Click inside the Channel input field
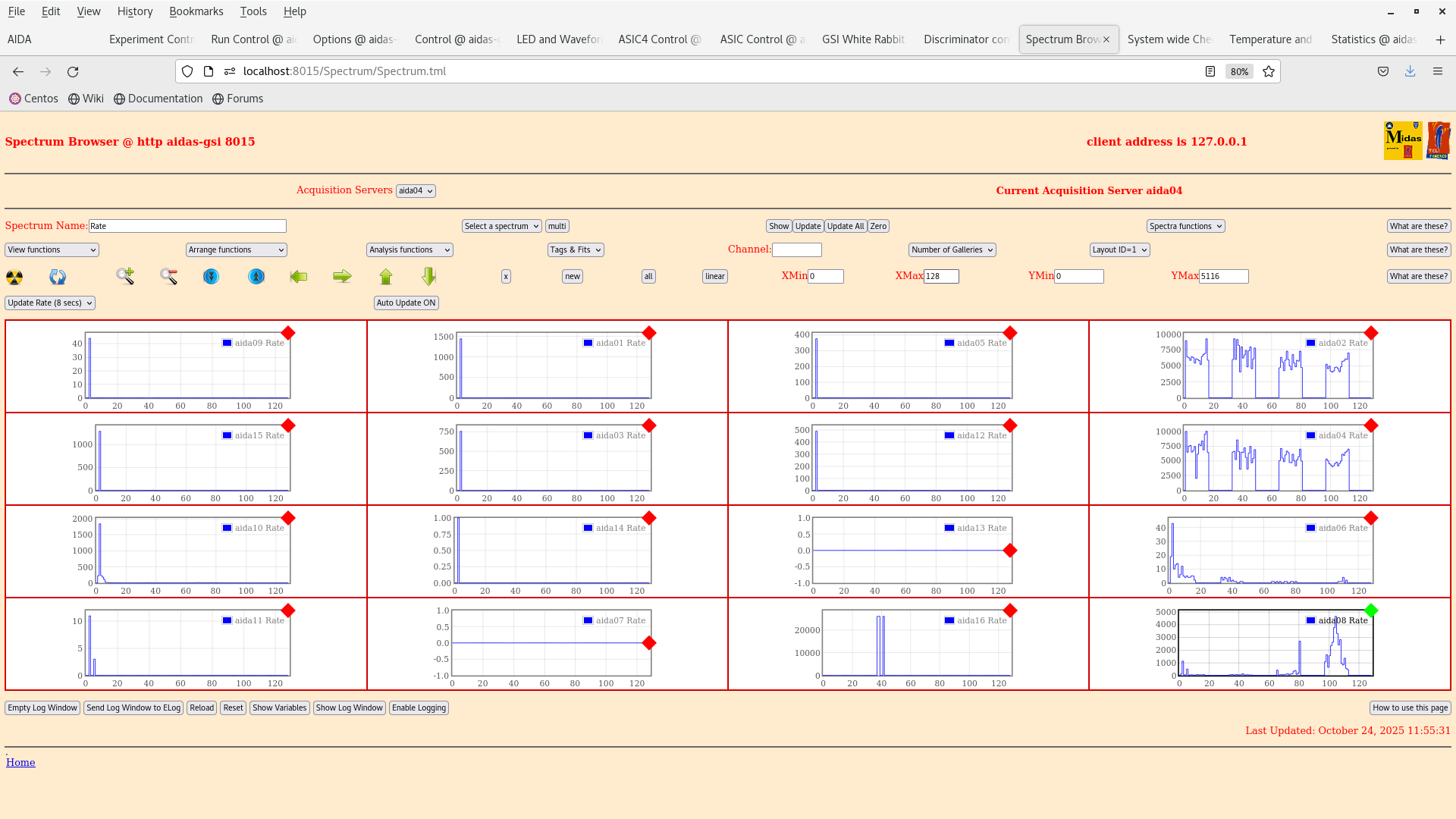 tap(797, 249)
